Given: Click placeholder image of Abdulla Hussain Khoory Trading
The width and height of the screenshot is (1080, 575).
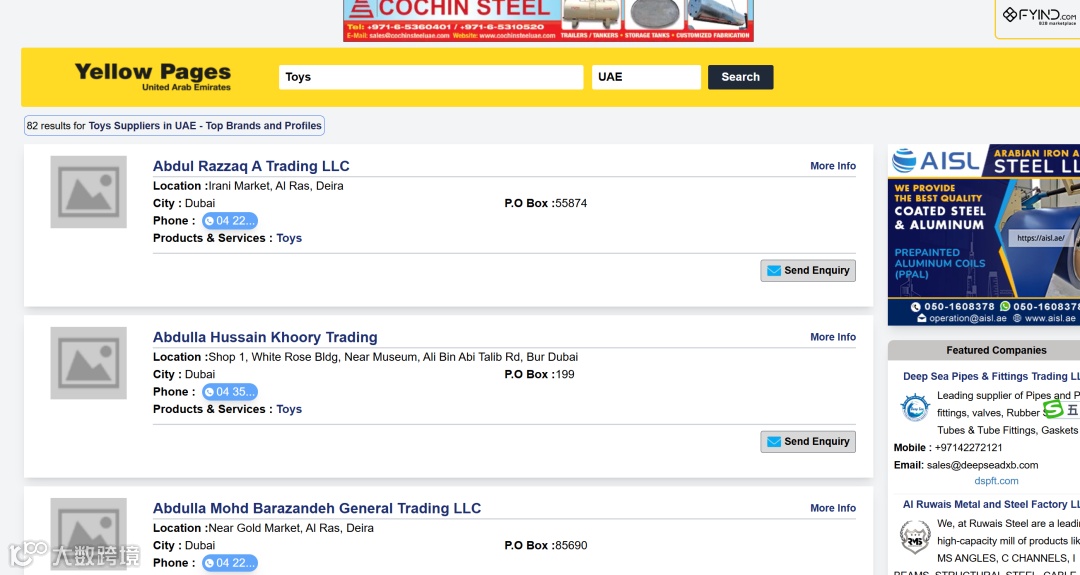Looking at the screenshot, I should 88,363.
